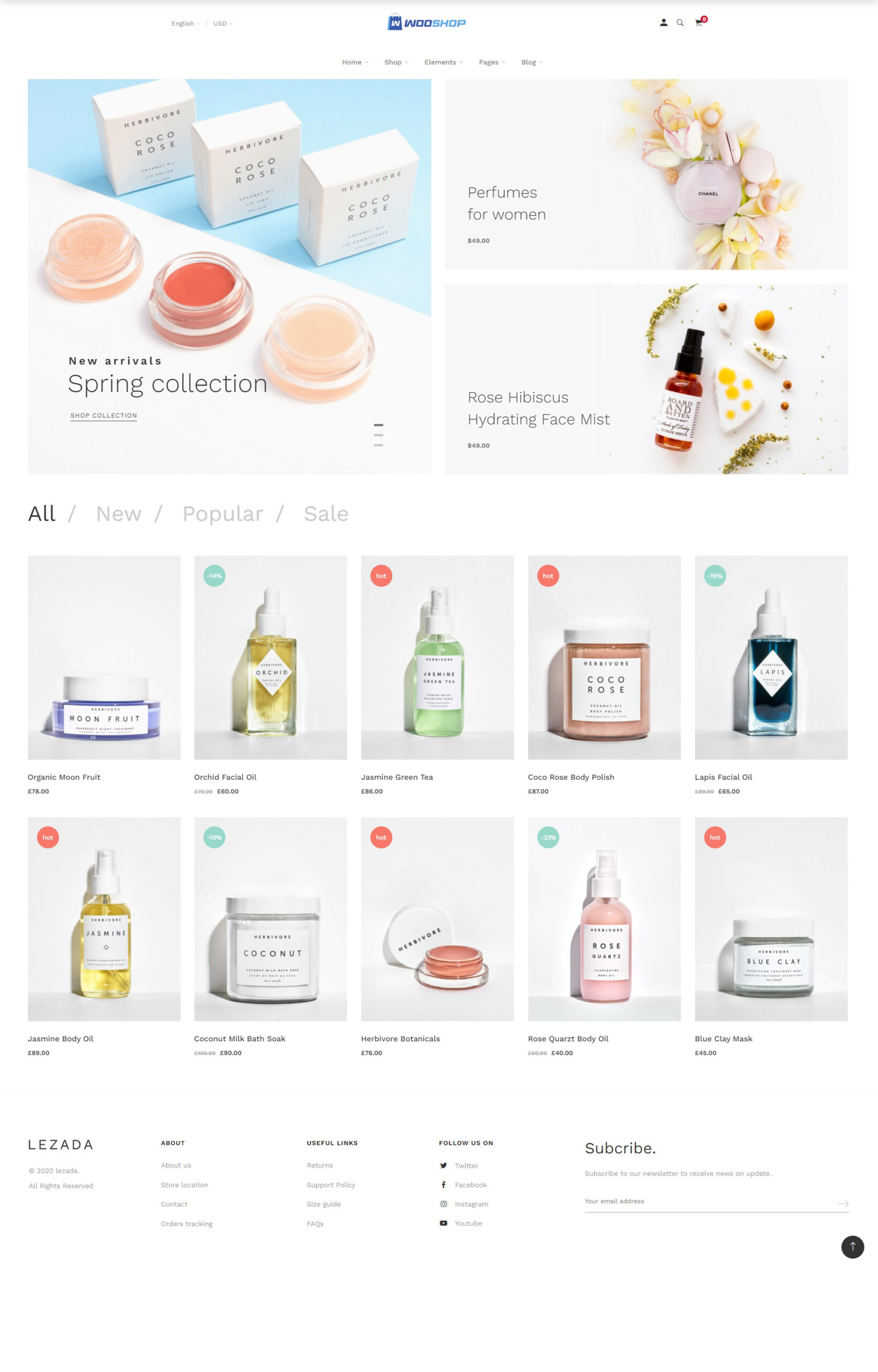The height and width of the screenshot is (1372, 878).
Task: Click the SHOP COLLECTION link
Action: click(104, 415)
